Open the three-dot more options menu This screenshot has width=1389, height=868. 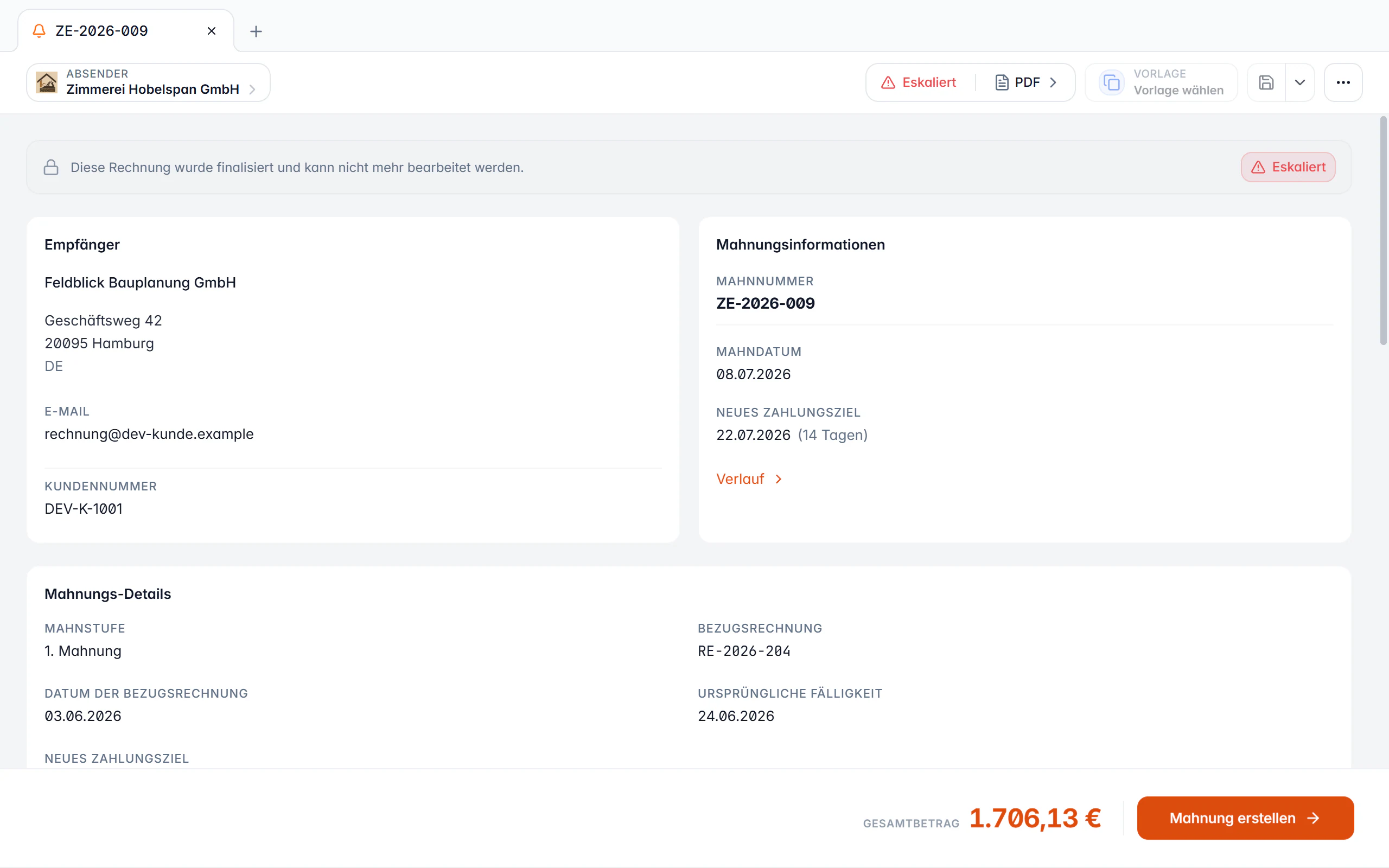pyautogui.click(x=1343, y=82)
